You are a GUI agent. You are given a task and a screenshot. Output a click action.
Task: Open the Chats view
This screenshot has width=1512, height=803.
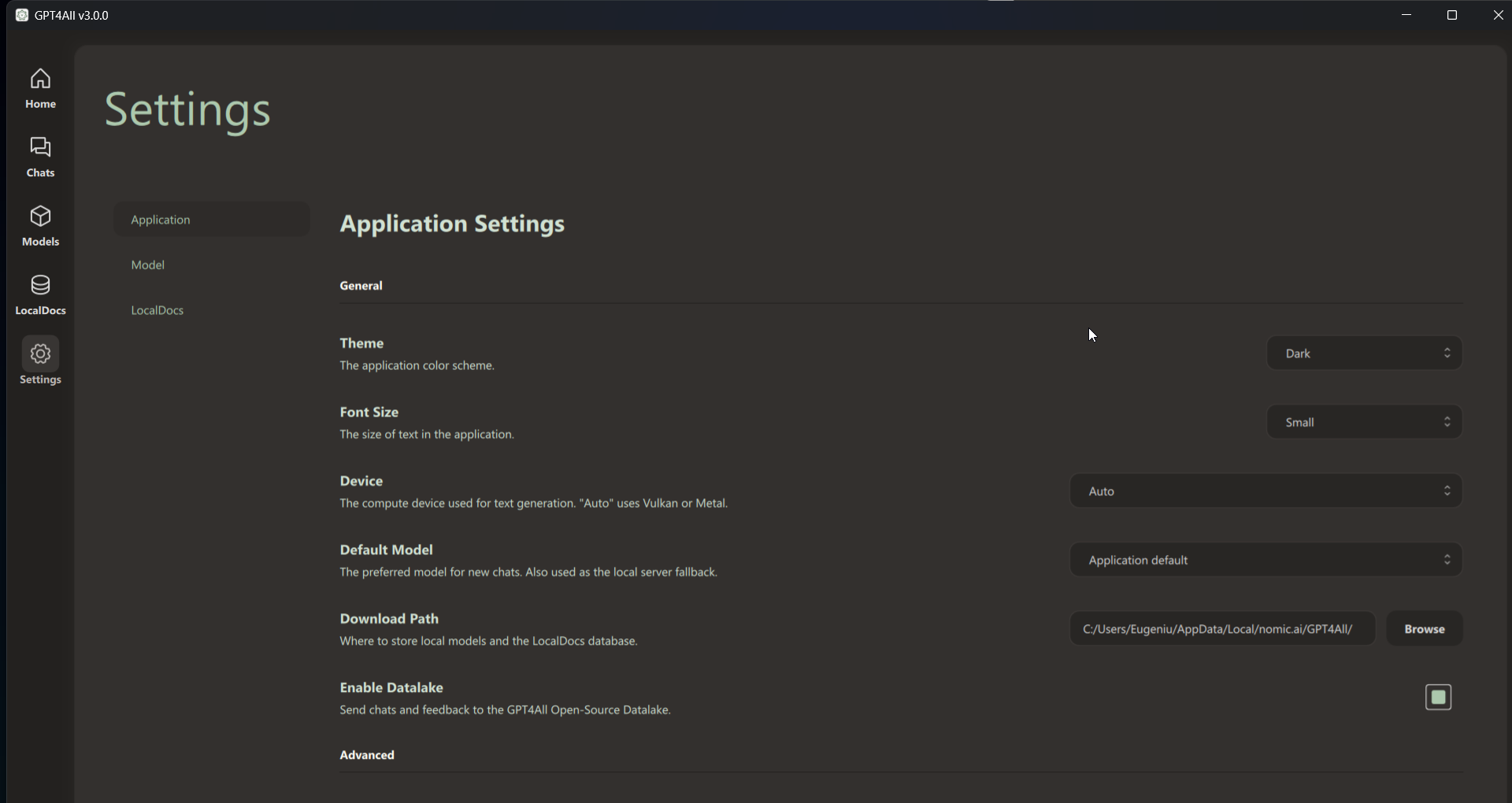click(40, 157)
